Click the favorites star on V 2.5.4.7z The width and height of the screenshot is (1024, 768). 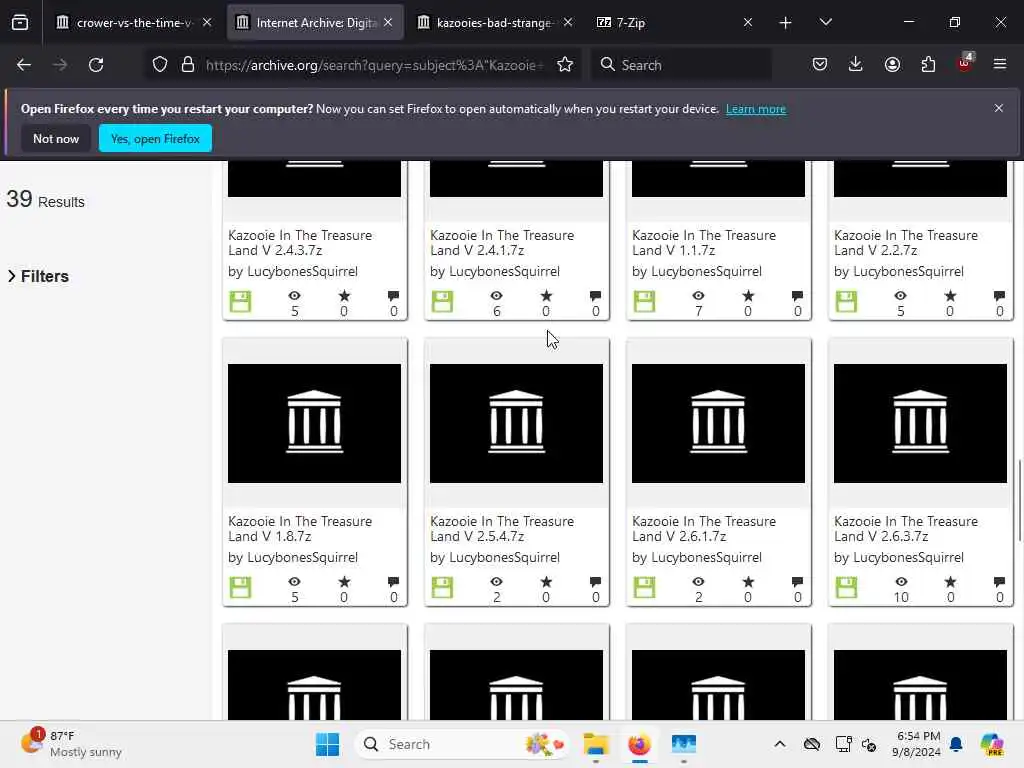546,581
